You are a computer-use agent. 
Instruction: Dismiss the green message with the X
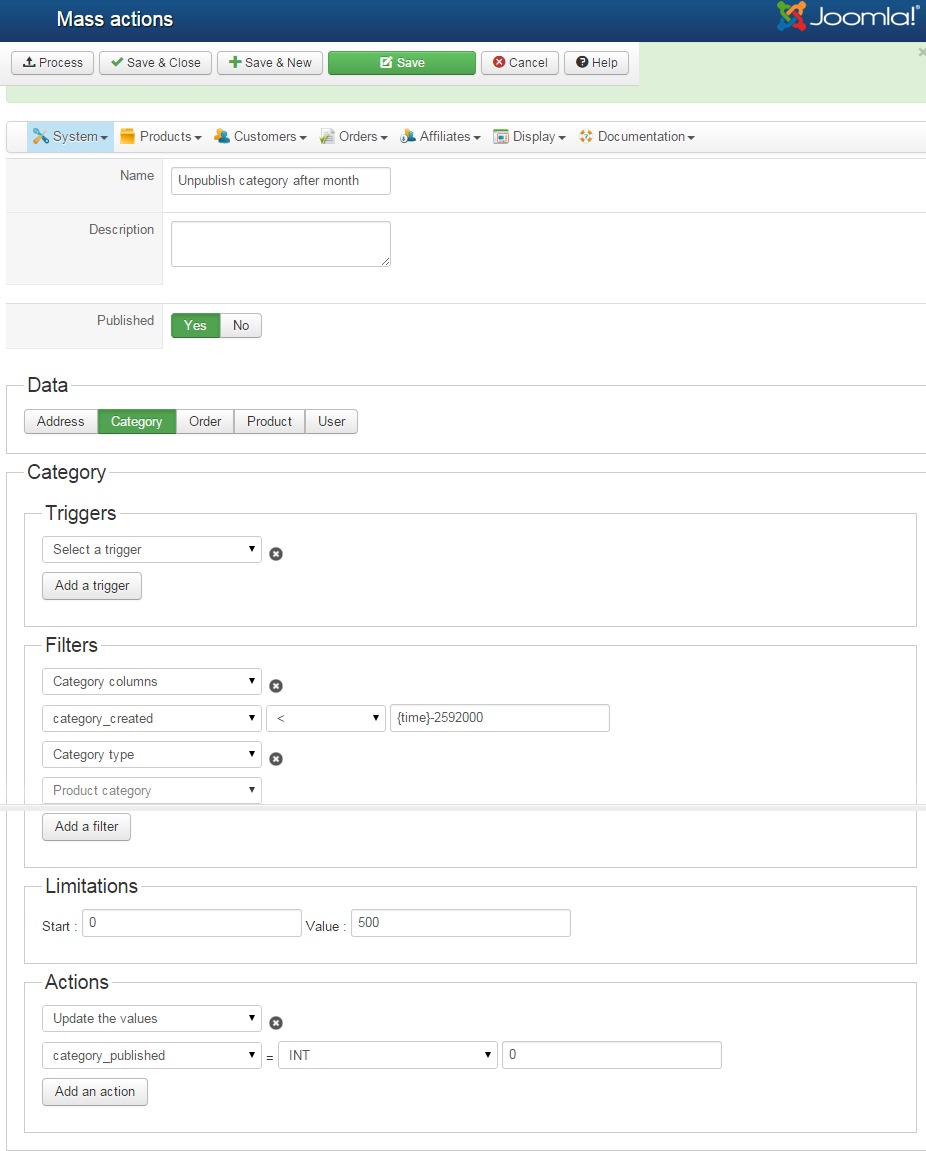pos(921,52)
